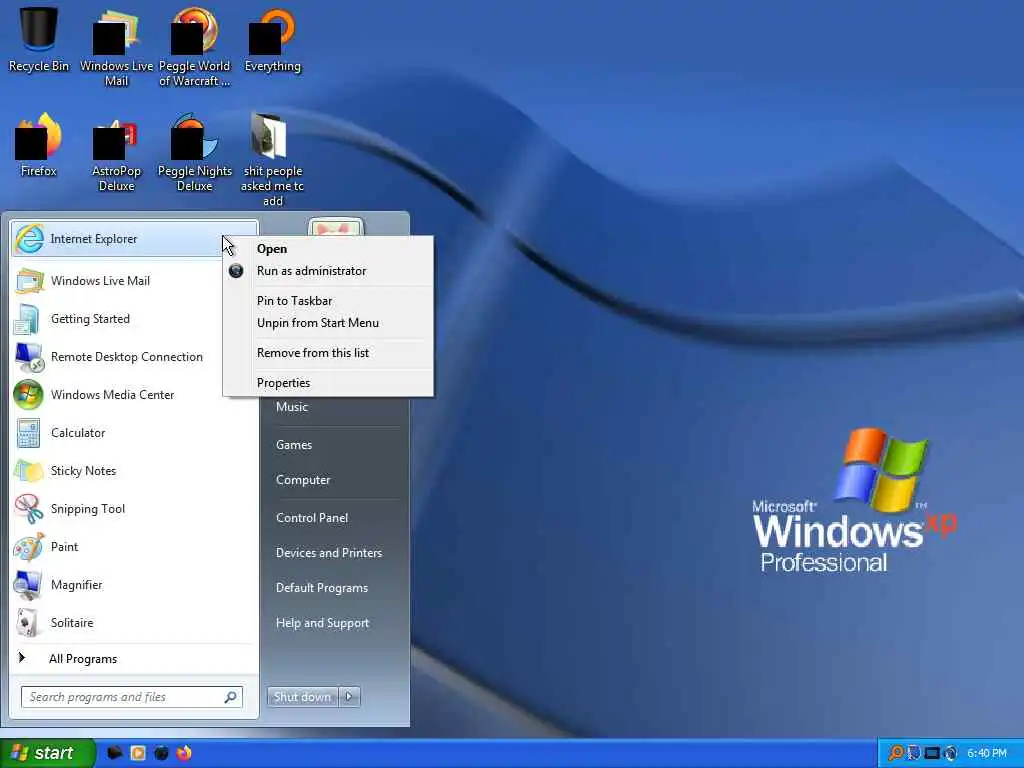
Task: Select Unpin from Start Menu
Action: (x=328, y=323)
